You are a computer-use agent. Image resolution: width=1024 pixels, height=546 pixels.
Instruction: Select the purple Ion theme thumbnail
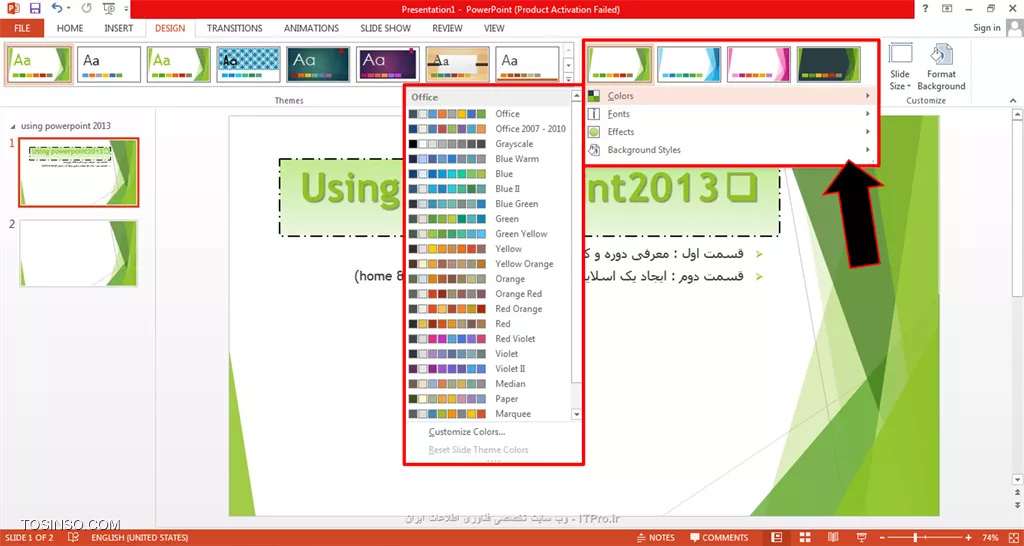[388, 64]
